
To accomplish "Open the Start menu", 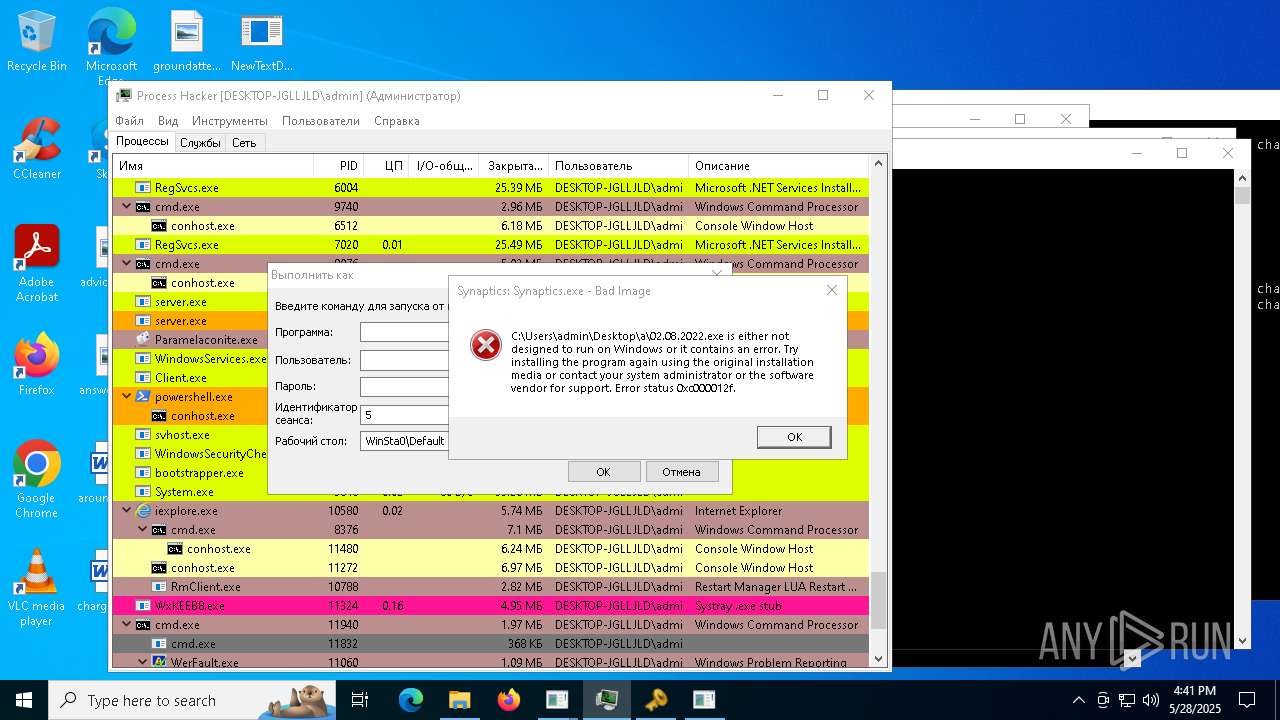I will 24,700.
